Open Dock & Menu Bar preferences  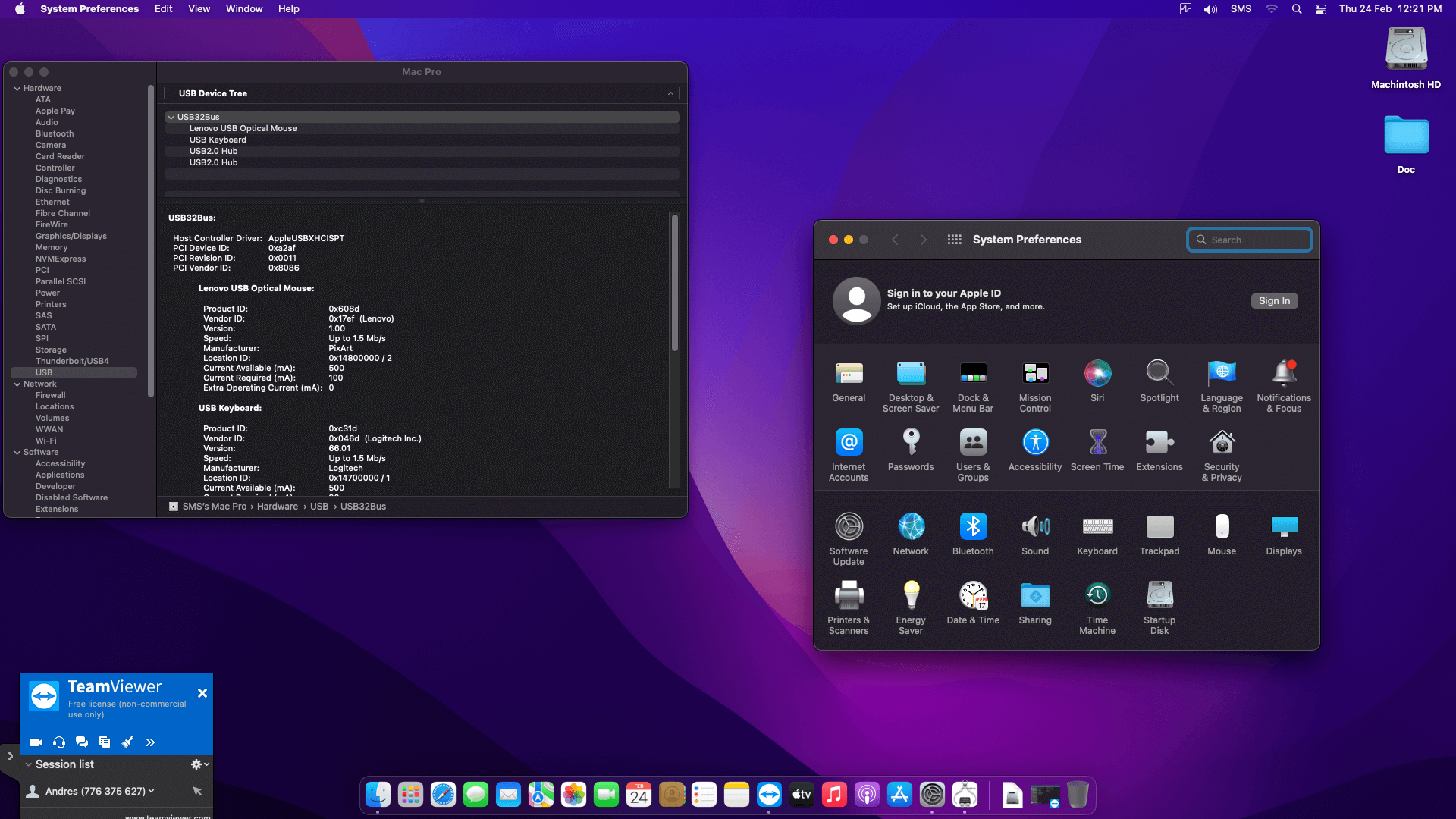(x=973, y=387)
